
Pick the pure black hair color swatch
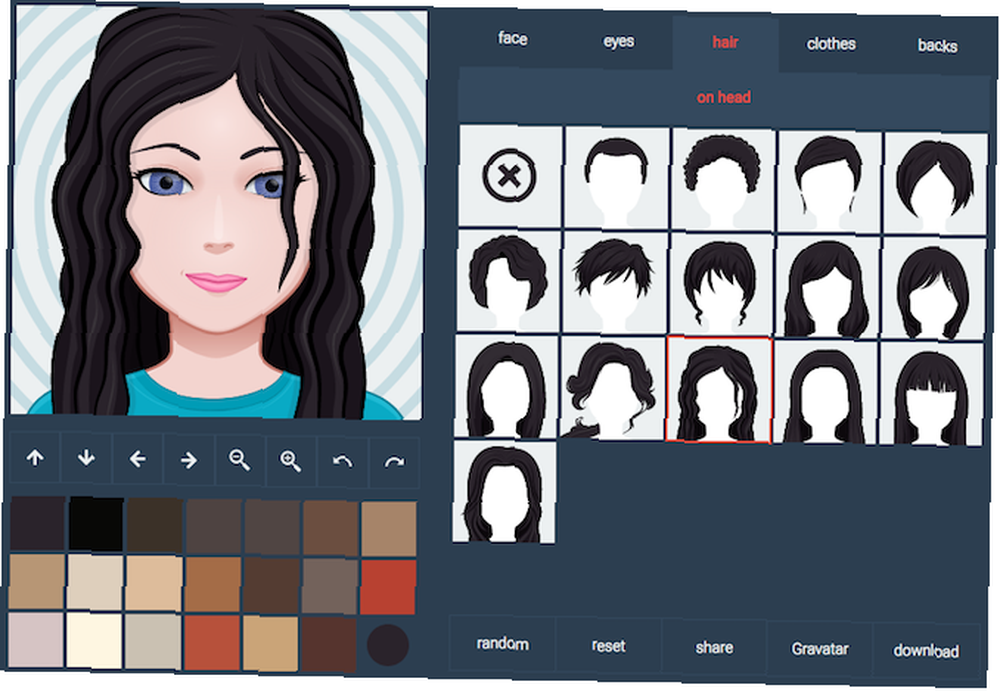pyautogui.click(x=96, y=524)
